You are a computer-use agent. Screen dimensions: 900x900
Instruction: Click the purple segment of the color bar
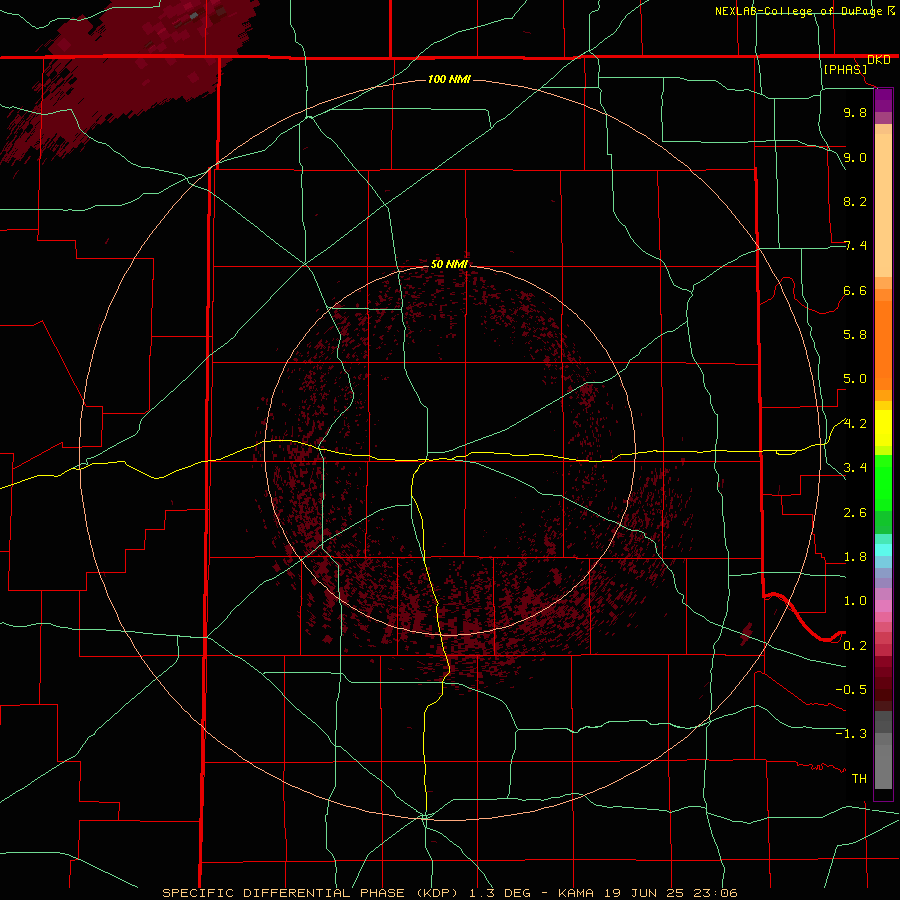pyautogui.click(x=883, y=100)
